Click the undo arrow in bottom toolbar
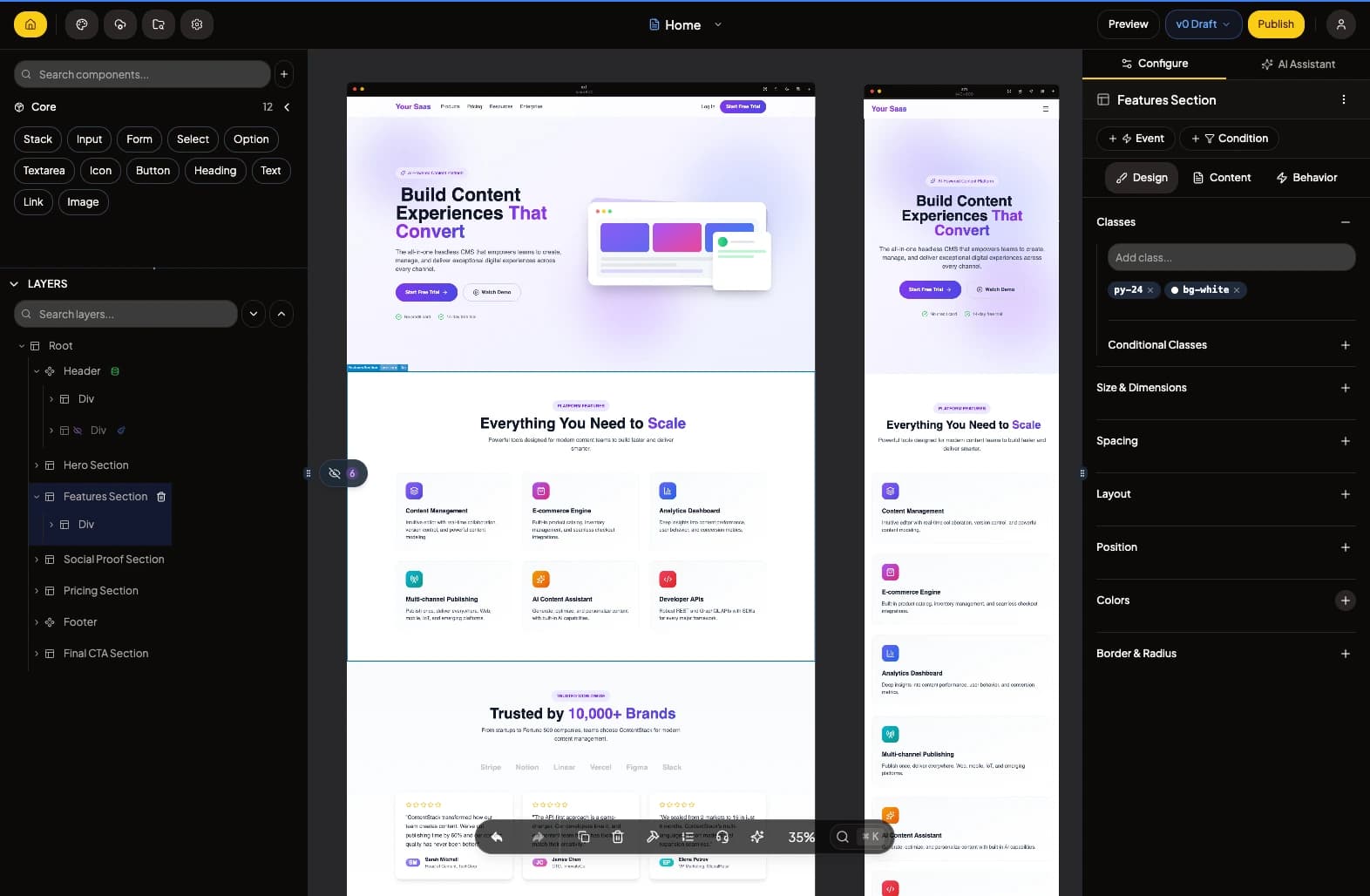1370x896 pixels. (497, 837)
